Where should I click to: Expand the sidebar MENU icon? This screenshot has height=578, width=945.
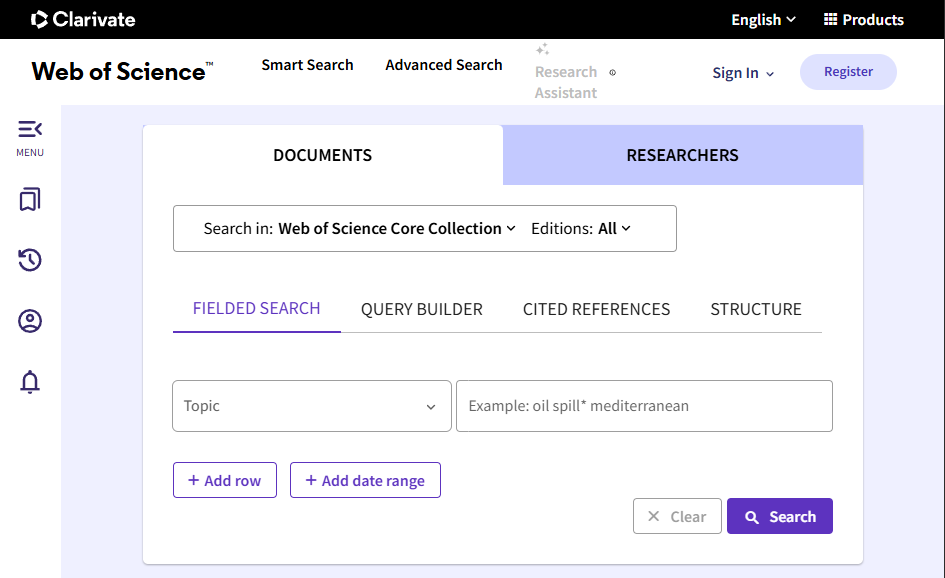(30, 130)
